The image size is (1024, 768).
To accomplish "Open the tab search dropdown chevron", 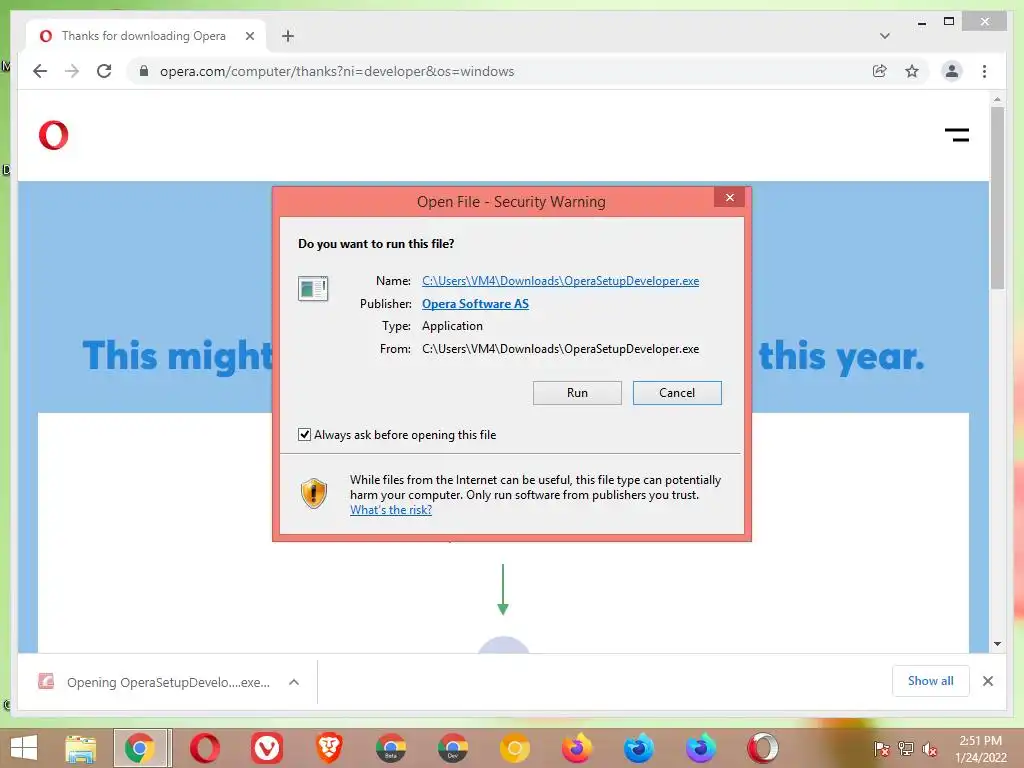I will tap(884, 36).
